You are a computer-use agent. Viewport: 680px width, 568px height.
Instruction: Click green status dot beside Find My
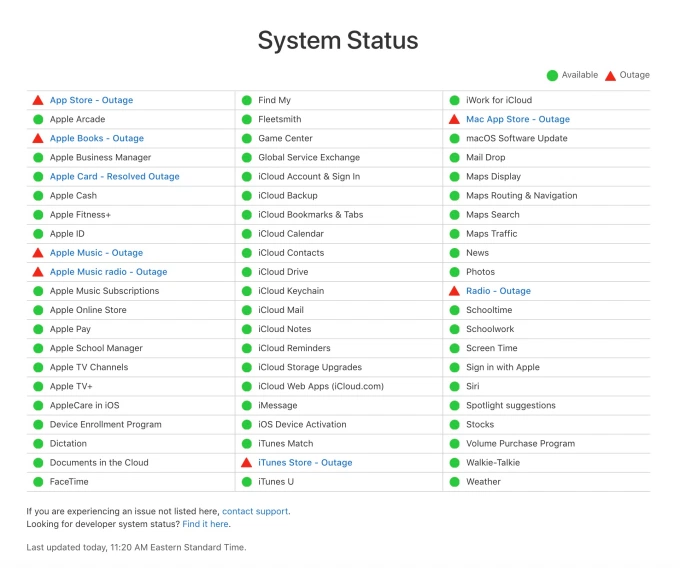(246, 100)
